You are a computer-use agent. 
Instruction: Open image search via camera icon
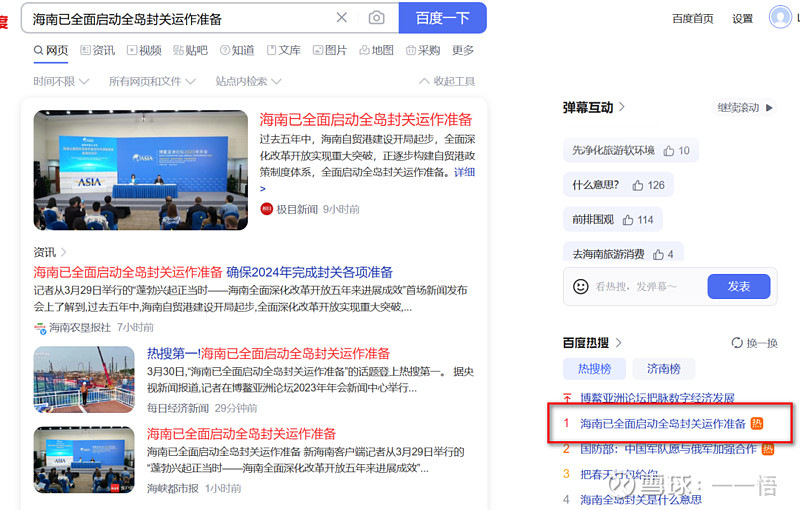[x=377, y=18]
